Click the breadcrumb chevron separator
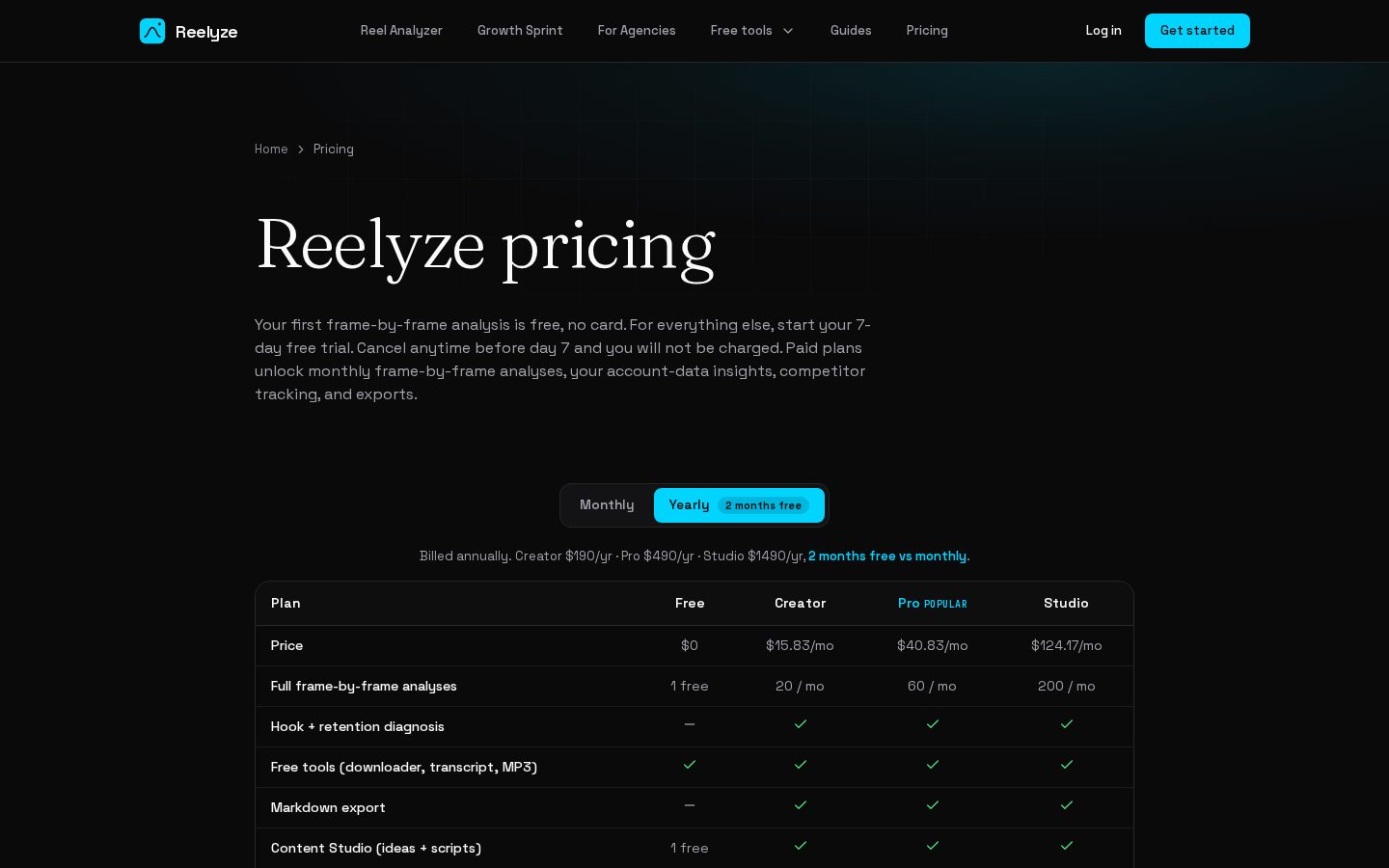The height and width of the screenshot is (868, 1389). click(x=301, y=149)
